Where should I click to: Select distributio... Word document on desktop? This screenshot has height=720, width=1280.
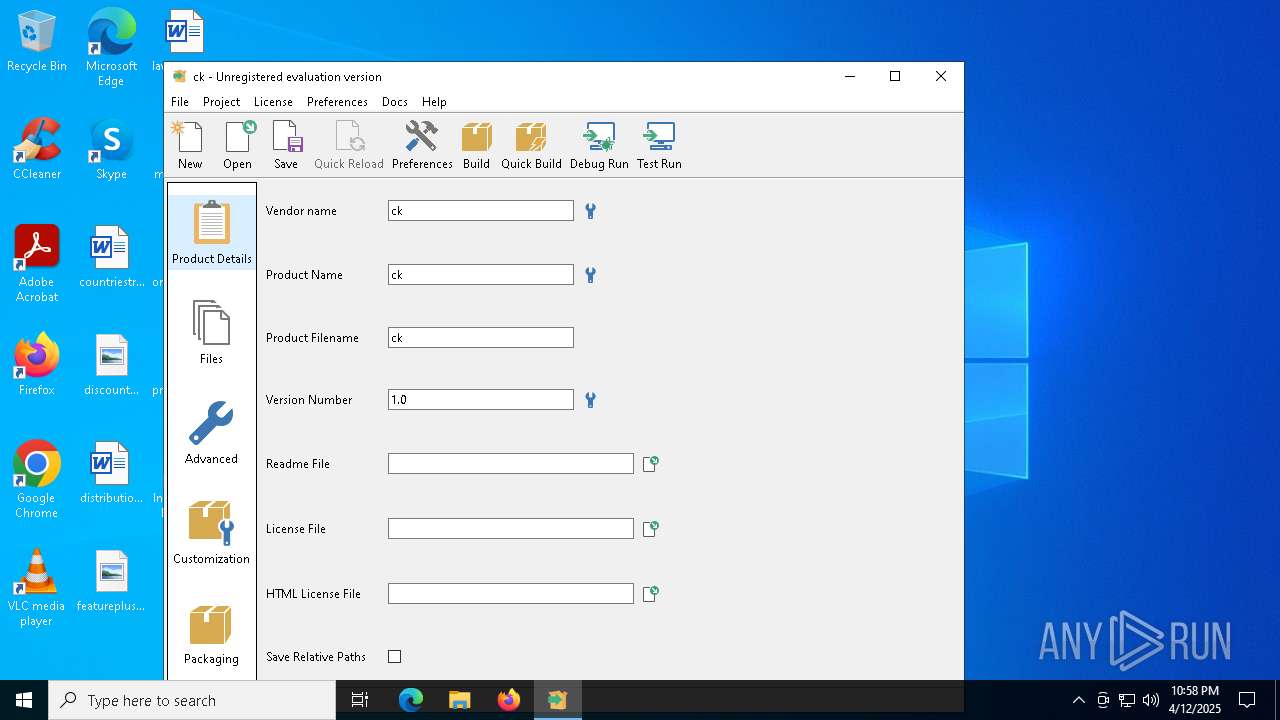pos(111,473)
